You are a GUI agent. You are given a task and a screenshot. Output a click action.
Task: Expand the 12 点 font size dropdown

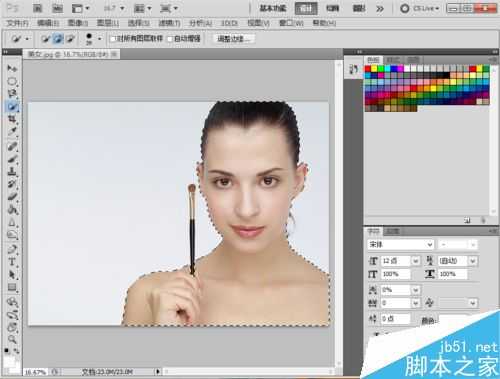[416, 261]
